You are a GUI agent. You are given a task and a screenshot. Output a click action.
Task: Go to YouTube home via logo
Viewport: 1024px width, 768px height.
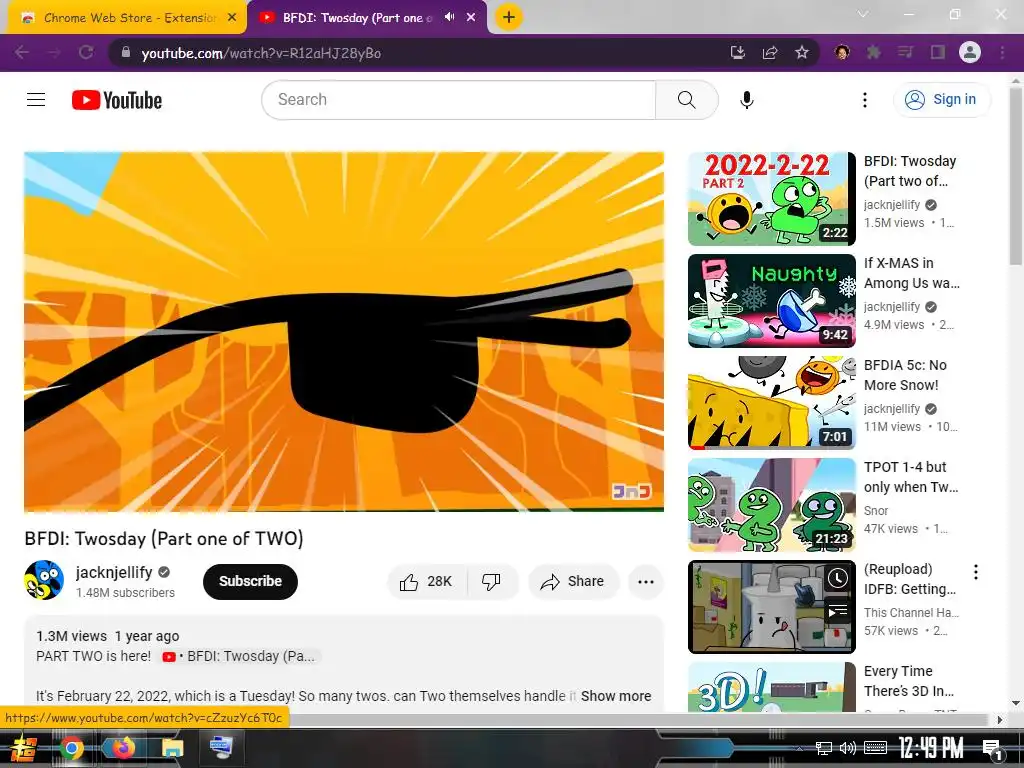(x=117, y=100)
